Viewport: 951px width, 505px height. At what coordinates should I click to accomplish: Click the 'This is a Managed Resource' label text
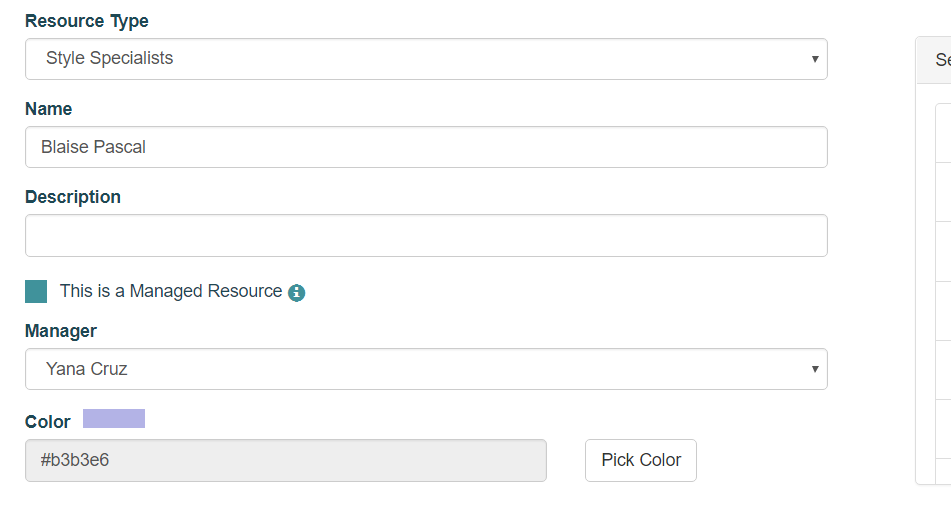pyautogui.click(x=171, y=291)
